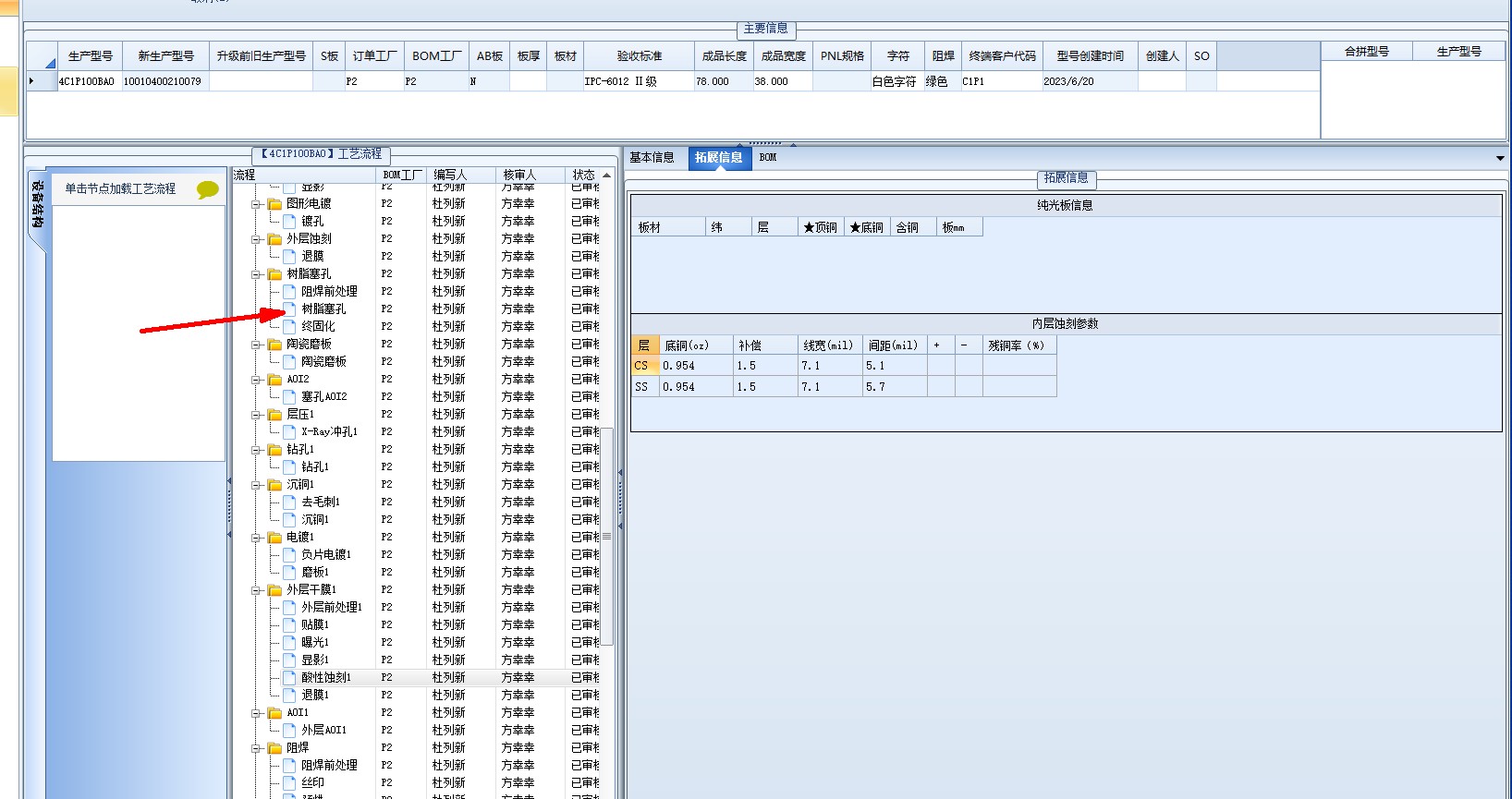Select the 4C1P100BA0 production model cell
The height and width of the screenshot is (799, 1512).
pos(89,81)
